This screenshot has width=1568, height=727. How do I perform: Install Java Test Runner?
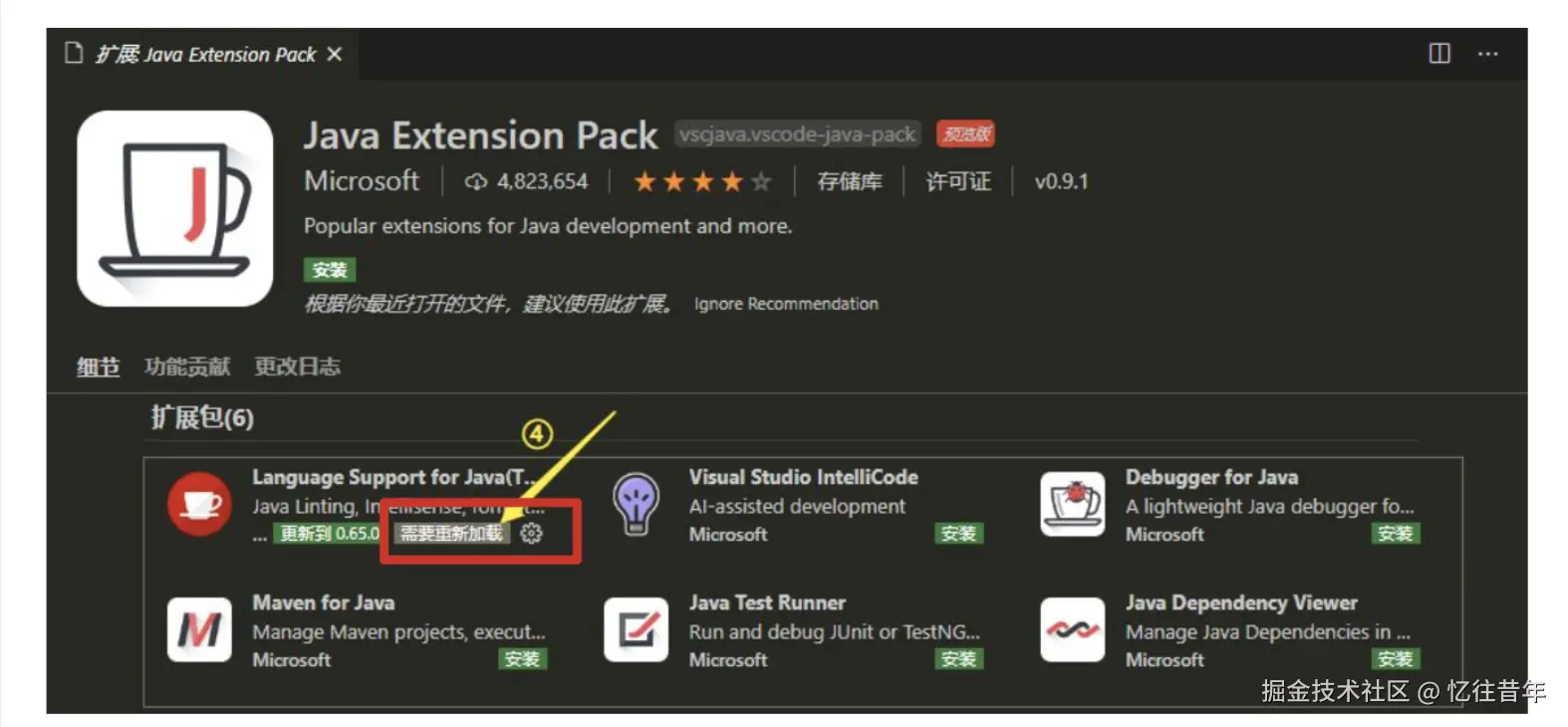coord(959,659)
